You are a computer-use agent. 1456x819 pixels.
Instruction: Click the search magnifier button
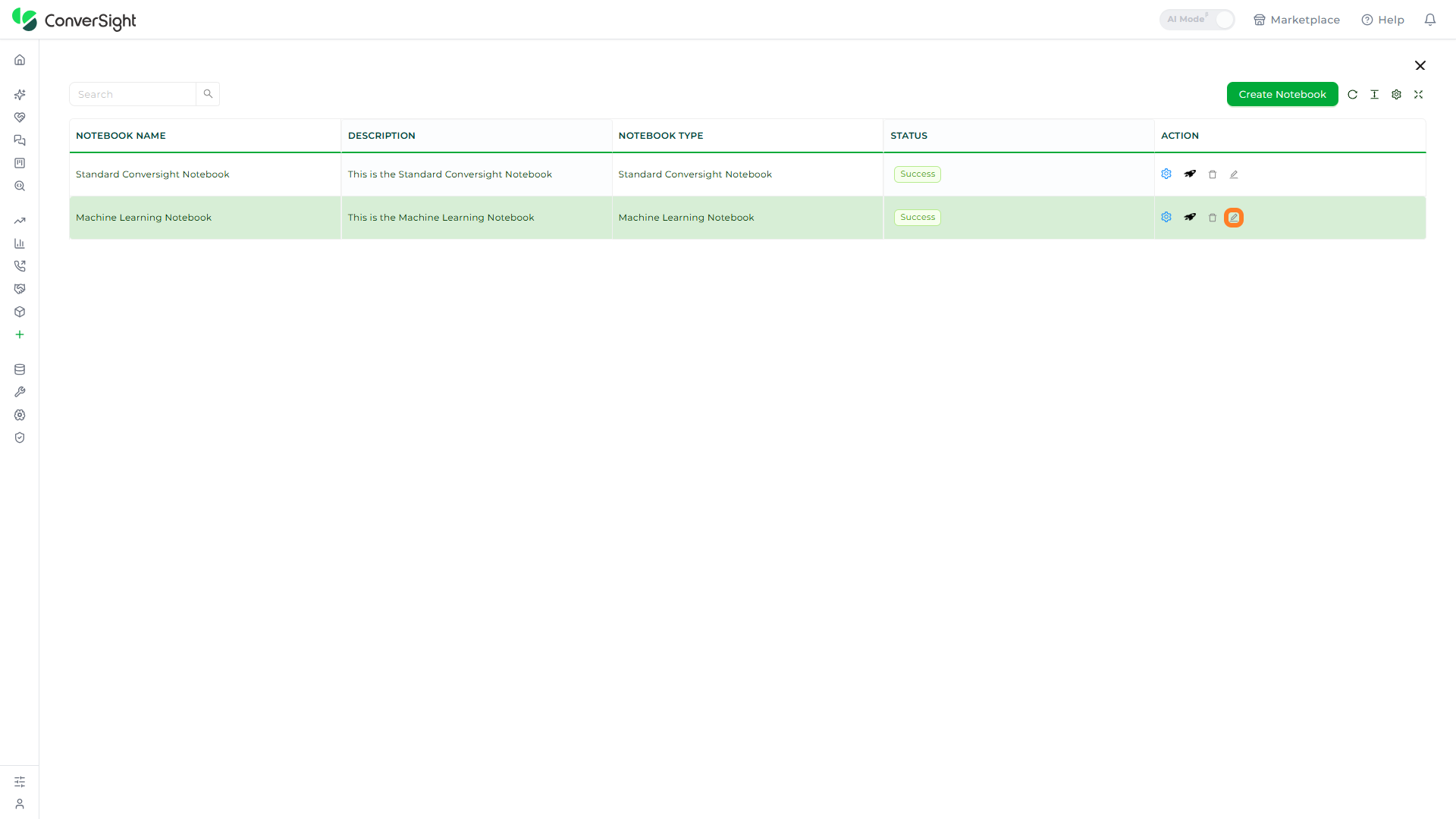point(208,94)
